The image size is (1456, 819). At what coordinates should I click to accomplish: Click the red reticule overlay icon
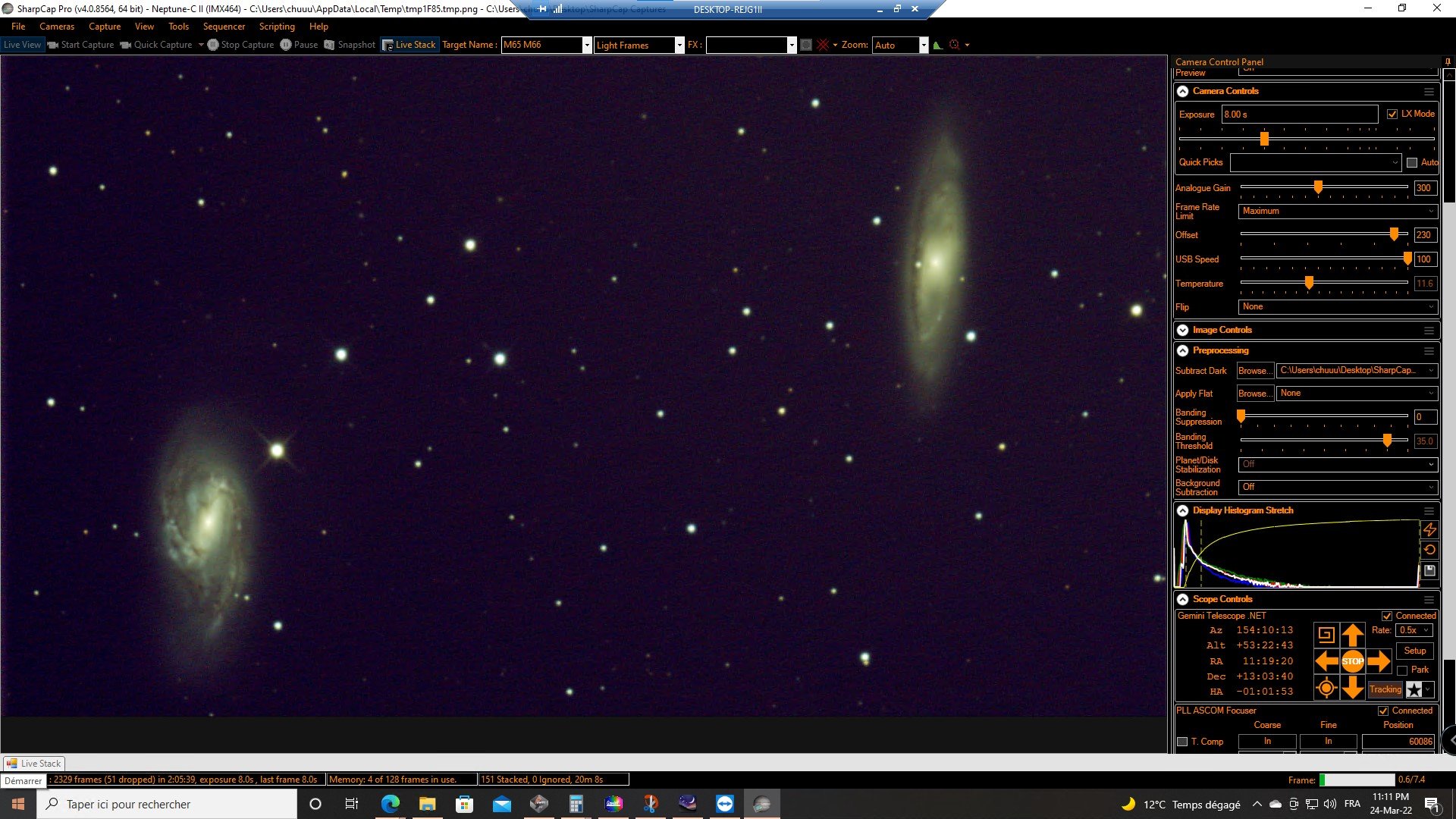click(823, 45)
